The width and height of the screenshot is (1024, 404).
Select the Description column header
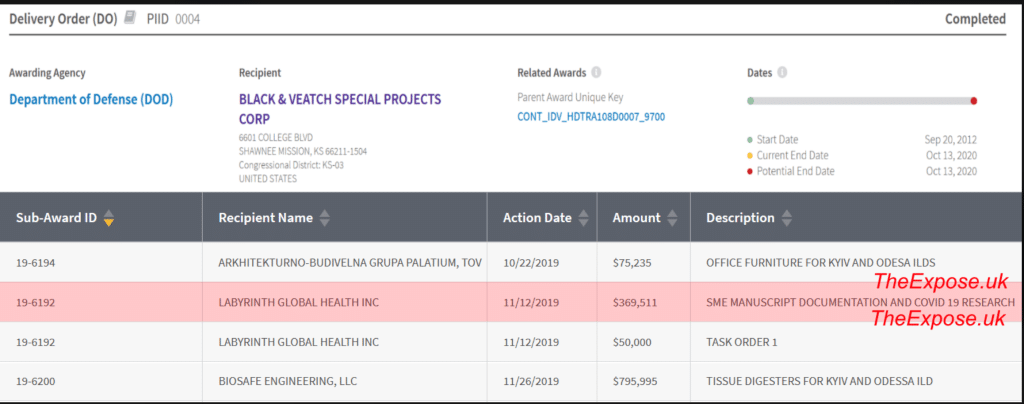click(857, 218)
